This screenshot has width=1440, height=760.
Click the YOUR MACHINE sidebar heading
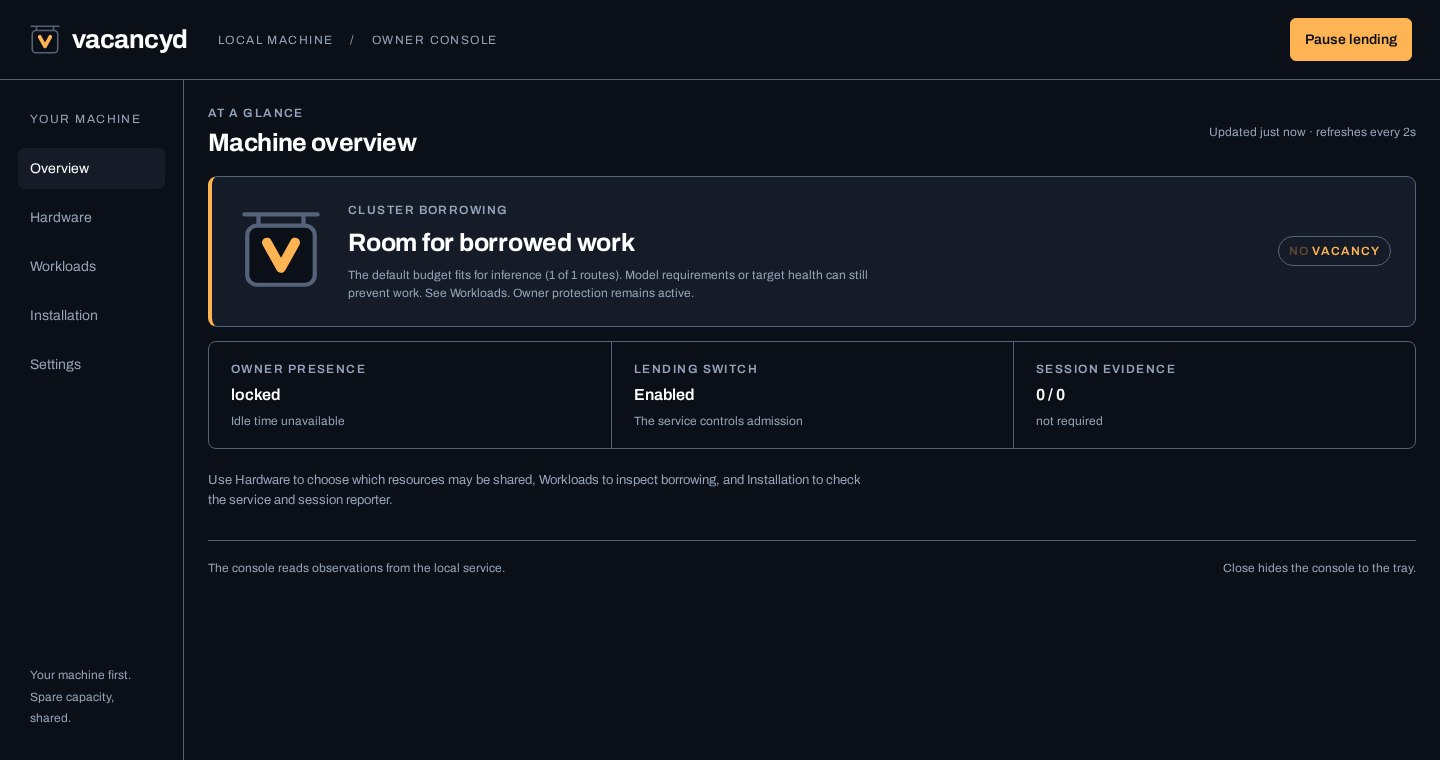(85, 119)
